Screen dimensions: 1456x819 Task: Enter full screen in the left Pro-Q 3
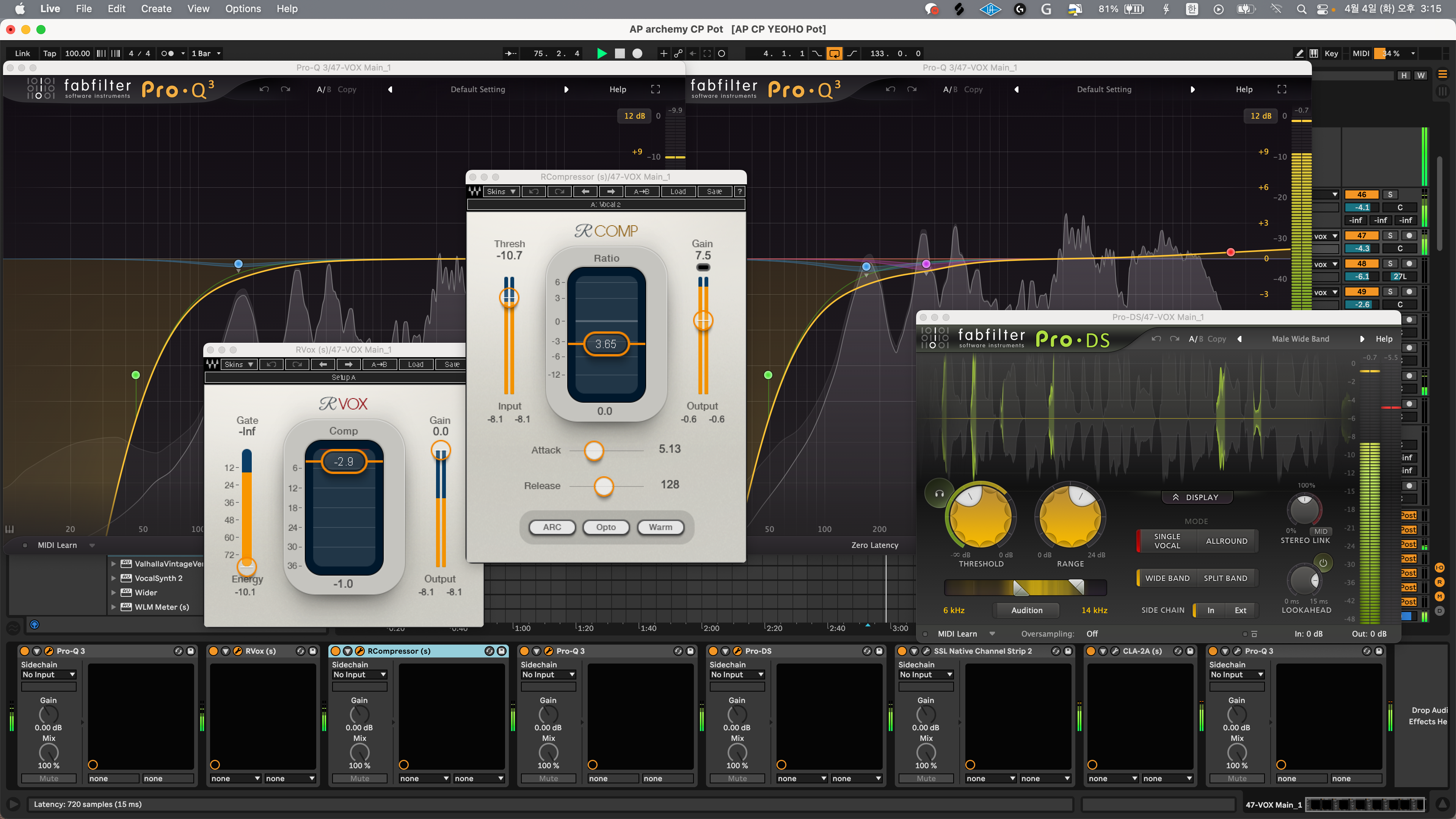pos(656,89)
